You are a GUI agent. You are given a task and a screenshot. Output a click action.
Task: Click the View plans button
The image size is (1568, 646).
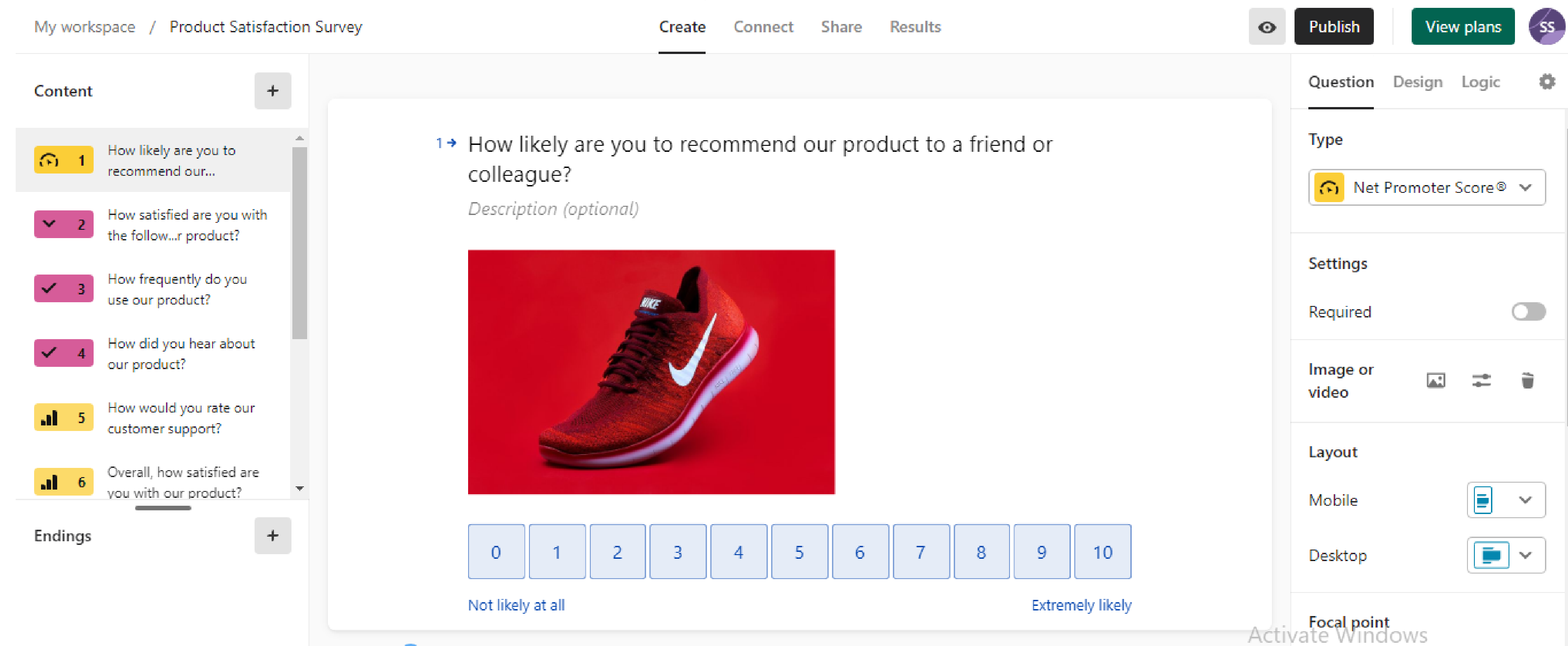[1463, 27]
